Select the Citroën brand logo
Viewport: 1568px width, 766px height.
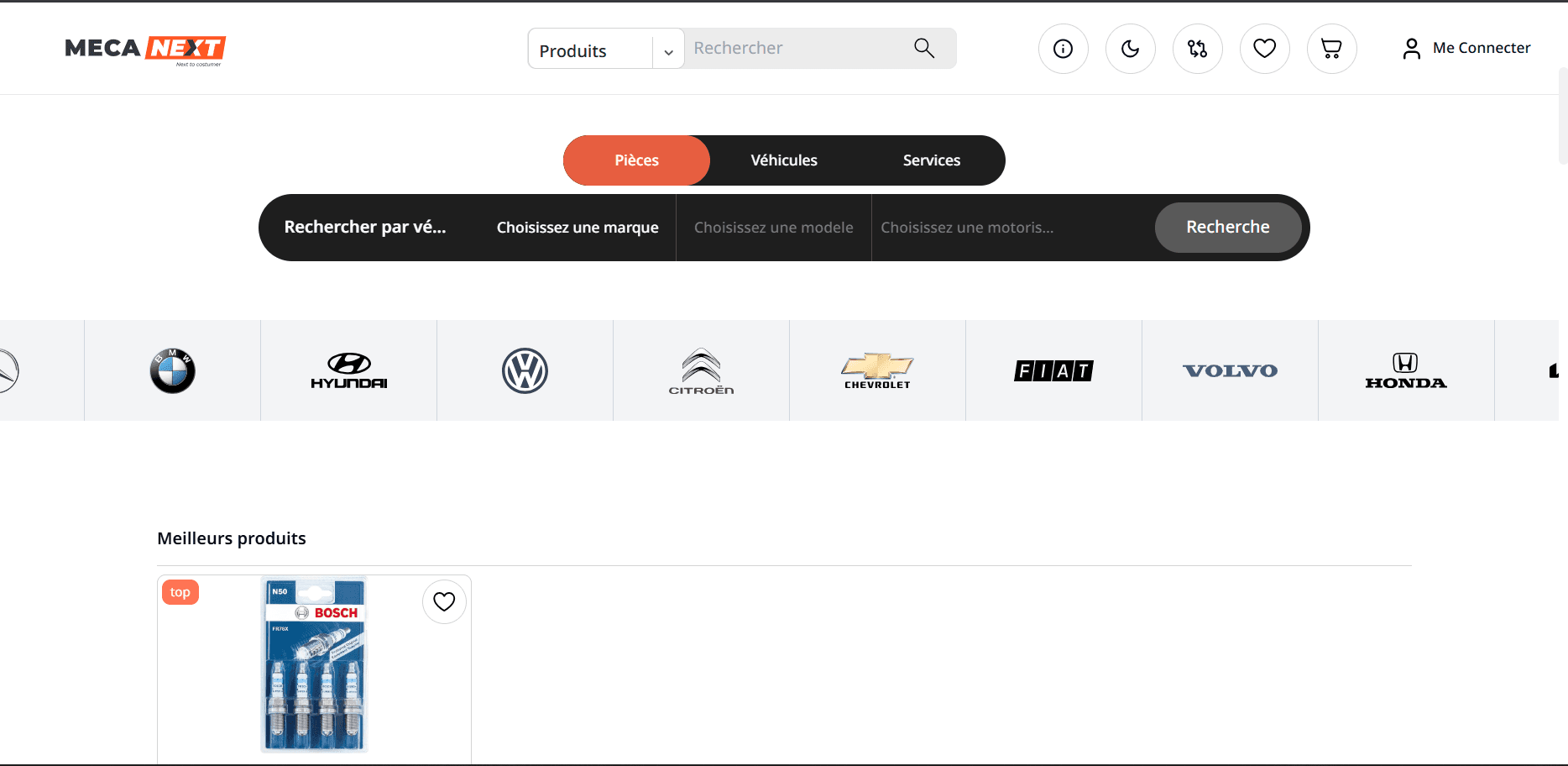point(701,370)
